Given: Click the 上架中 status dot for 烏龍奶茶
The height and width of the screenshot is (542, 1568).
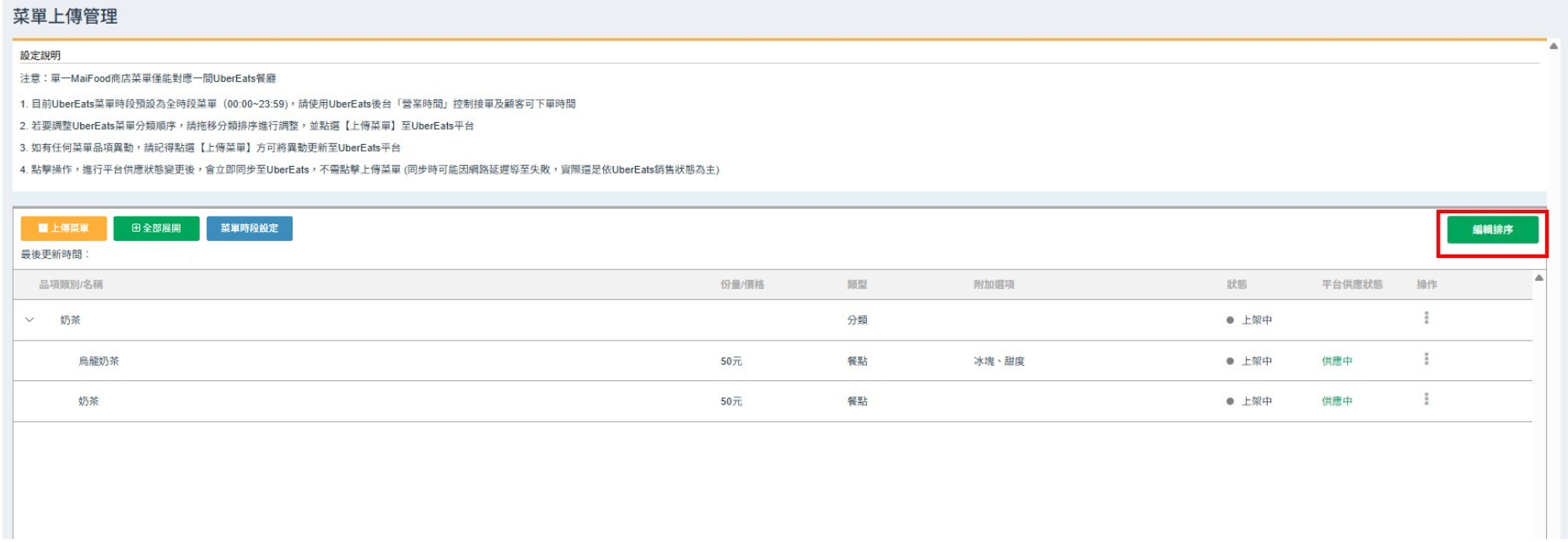Looking at the screenshot, I should tap(1231, 362).
